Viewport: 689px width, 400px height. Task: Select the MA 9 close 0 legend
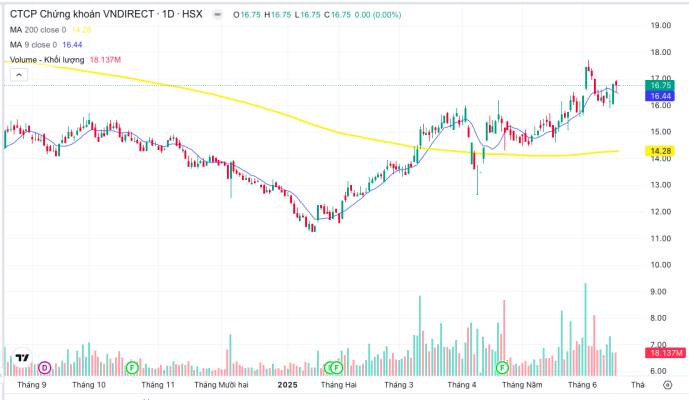pyautogui.click(x=33, y=45)
